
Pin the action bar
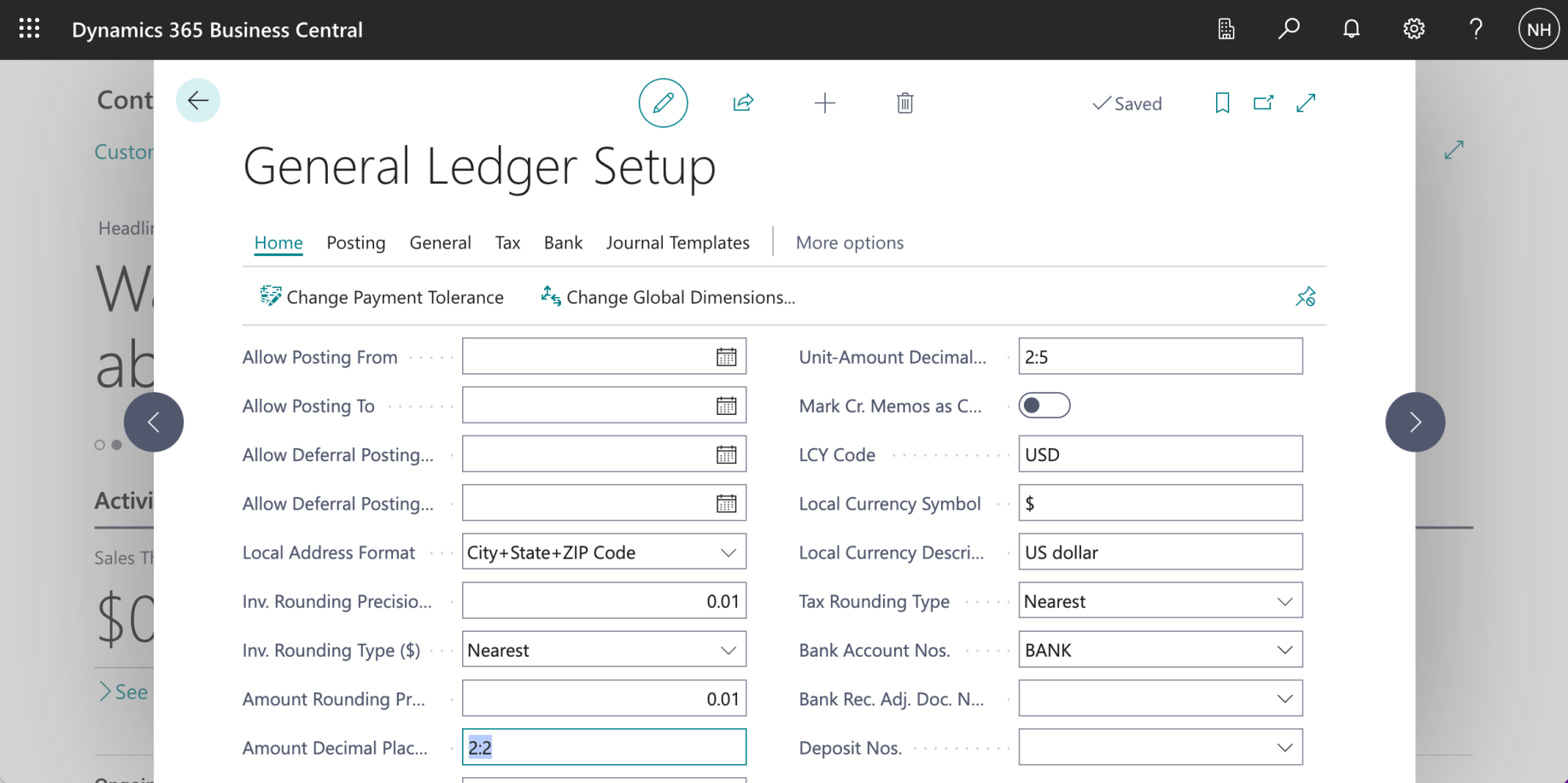point(1306,297)
